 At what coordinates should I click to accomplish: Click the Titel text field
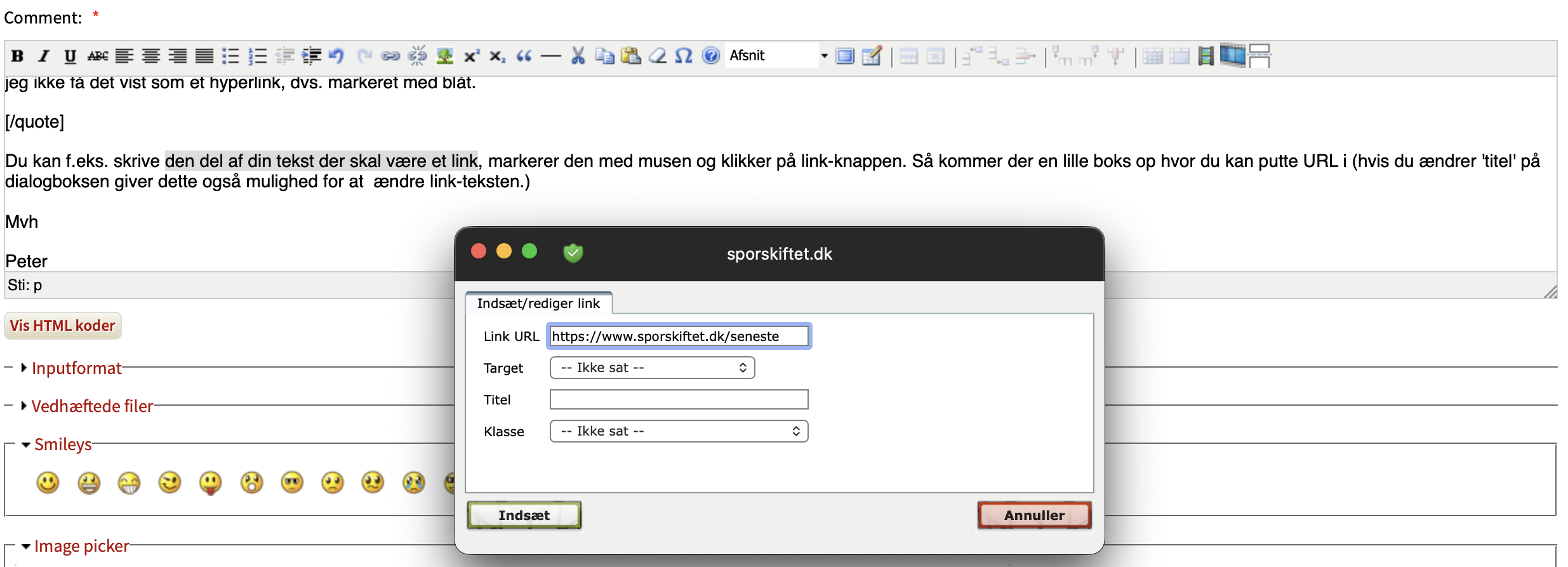tap(679, 399)
